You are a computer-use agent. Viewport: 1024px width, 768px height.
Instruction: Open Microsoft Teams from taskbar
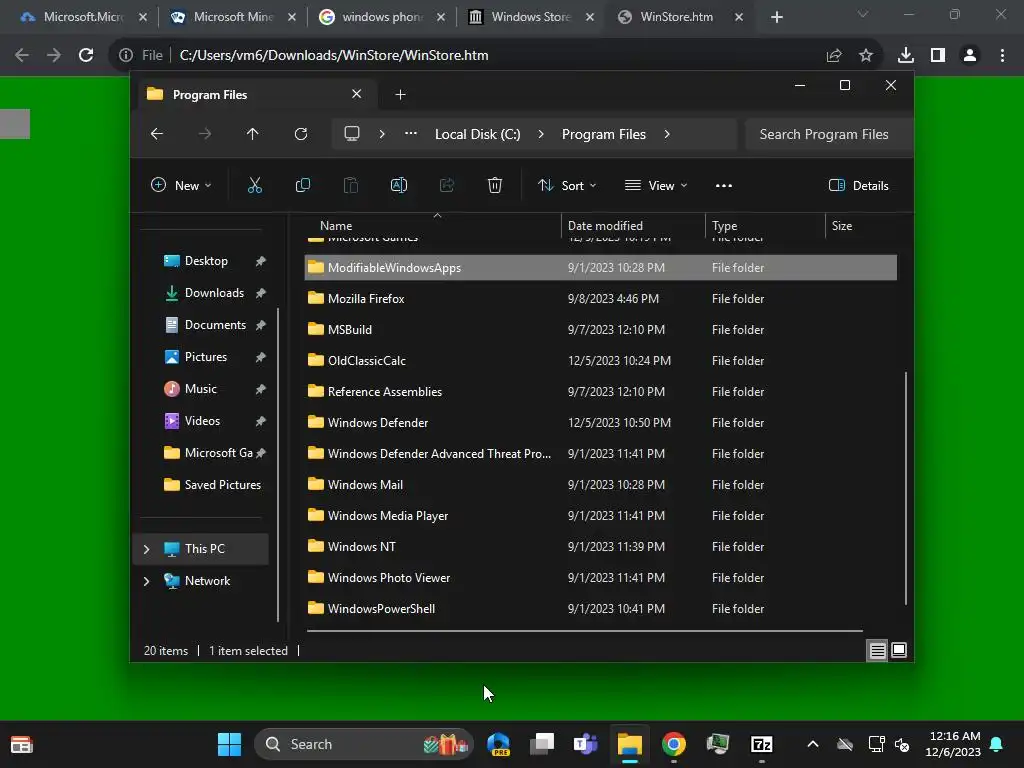586,744
